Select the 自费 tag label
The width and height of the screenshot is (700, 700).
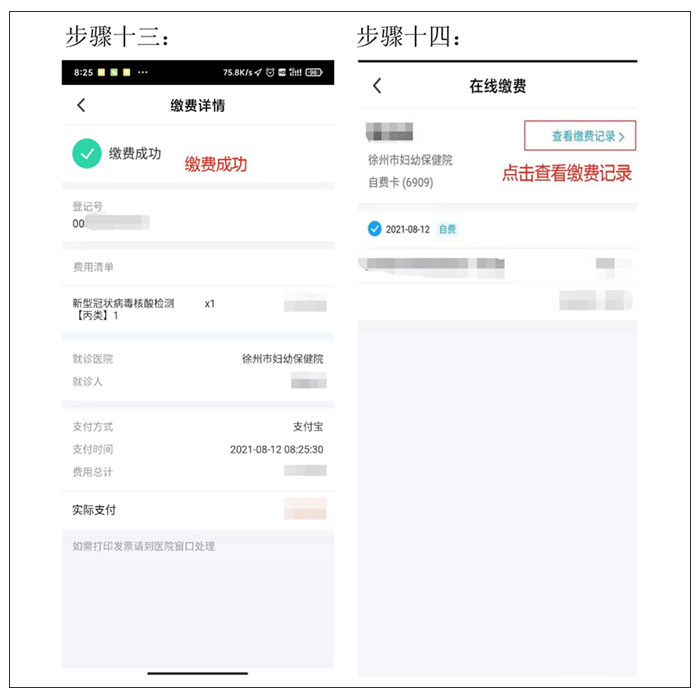(x=447, y=229)
